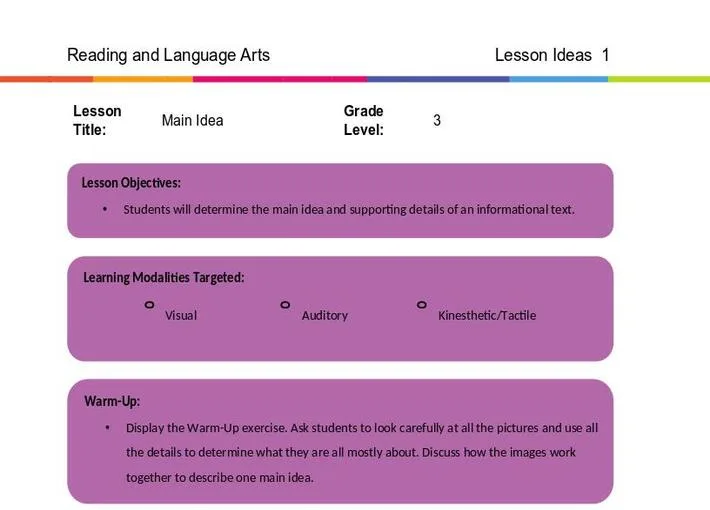Click the Lesson Objectives heading
710x510 pixels.
pyautogui.click(x=131, y=183)
